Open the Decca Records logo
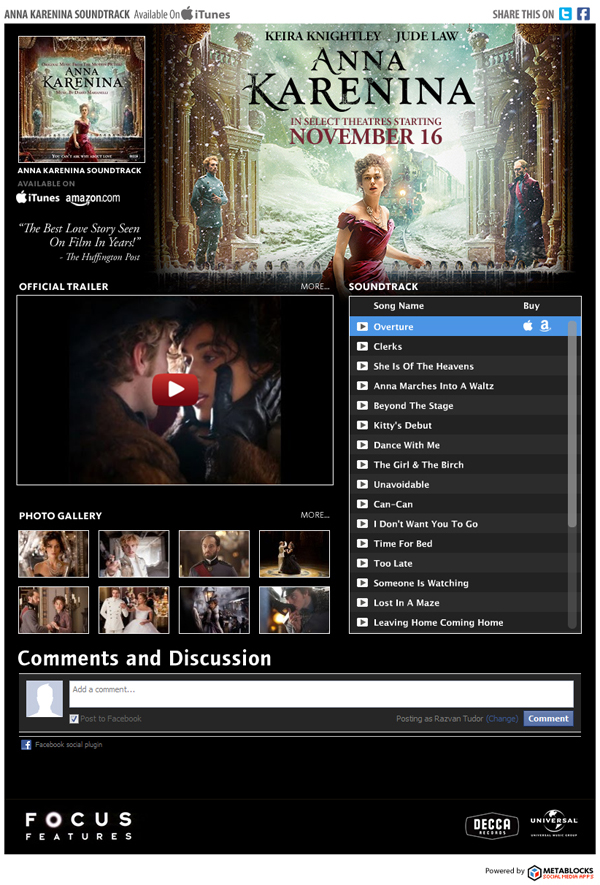Image resolution: width=600 pixels, height=885 pixels. (x=492, y=826)
